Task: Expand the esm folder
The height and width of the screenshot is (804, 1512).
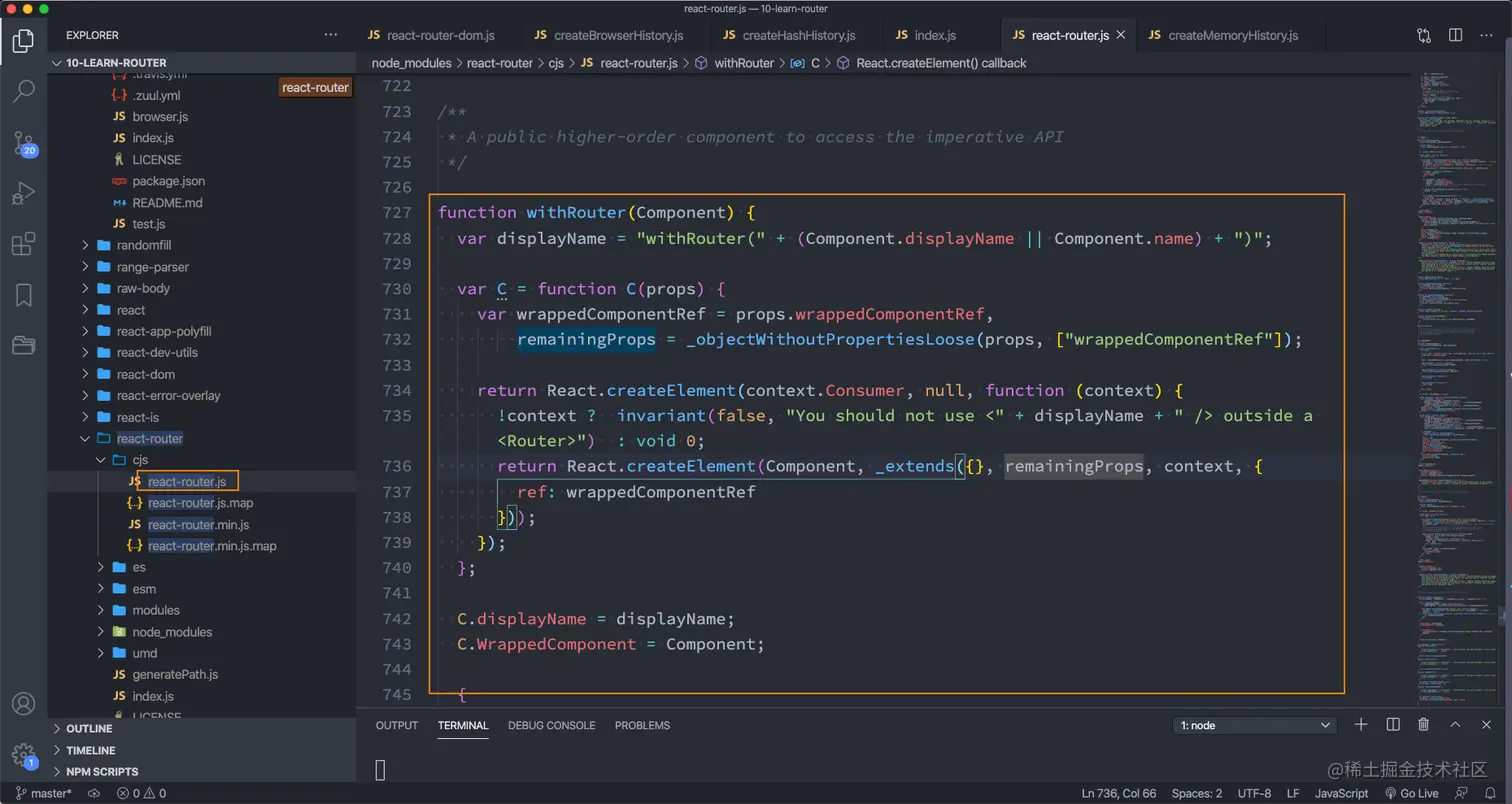Action: (x=201, y=588)
